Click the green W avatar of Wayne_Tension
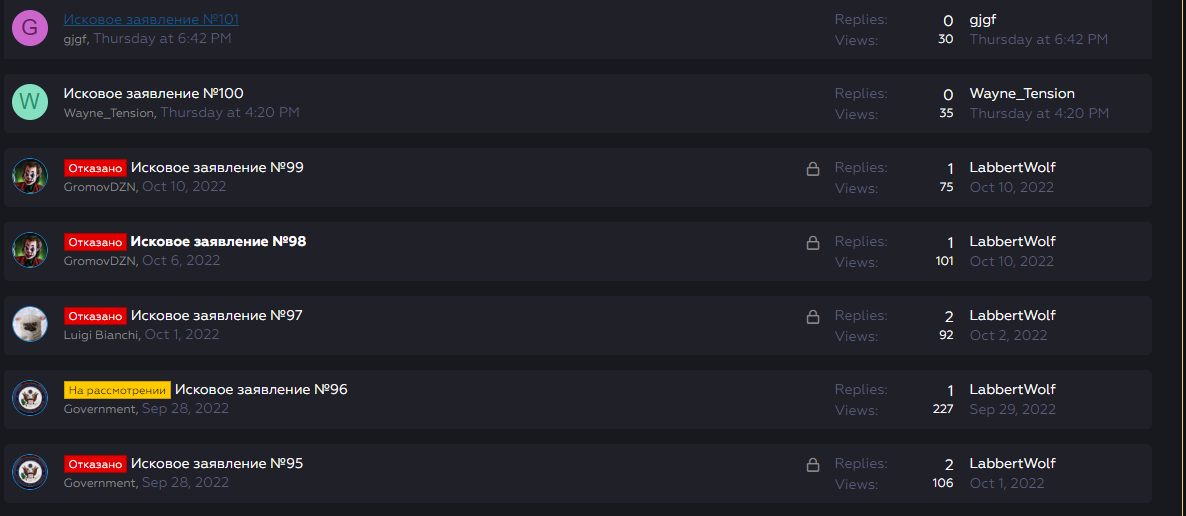 click(30, 102)
